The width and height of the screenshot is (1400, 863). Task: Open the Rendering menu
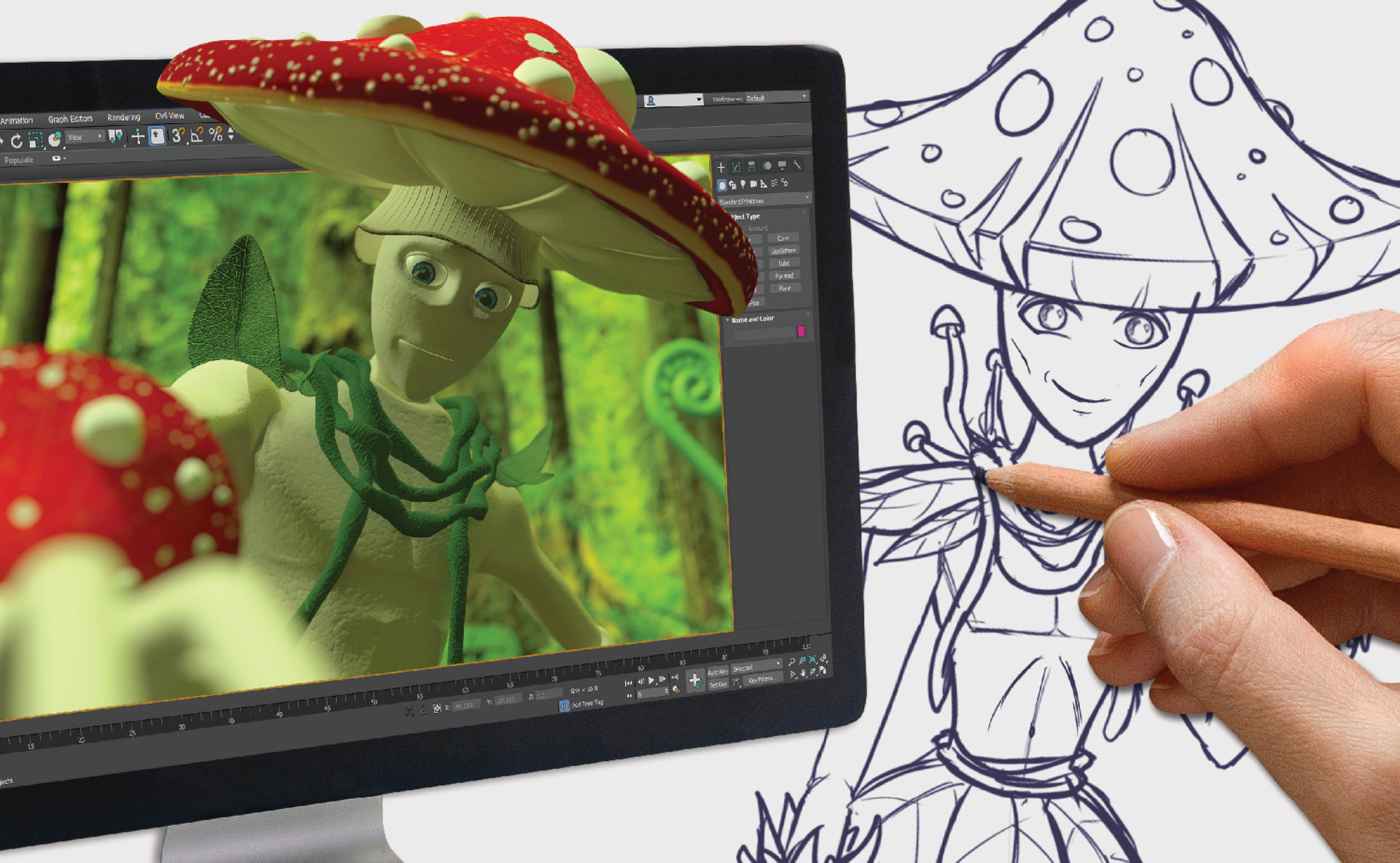point(124,117)
